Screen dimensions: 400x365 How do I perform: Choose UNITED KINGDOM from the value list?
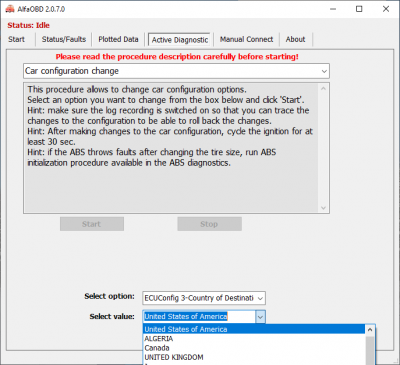tap(254, 357)
